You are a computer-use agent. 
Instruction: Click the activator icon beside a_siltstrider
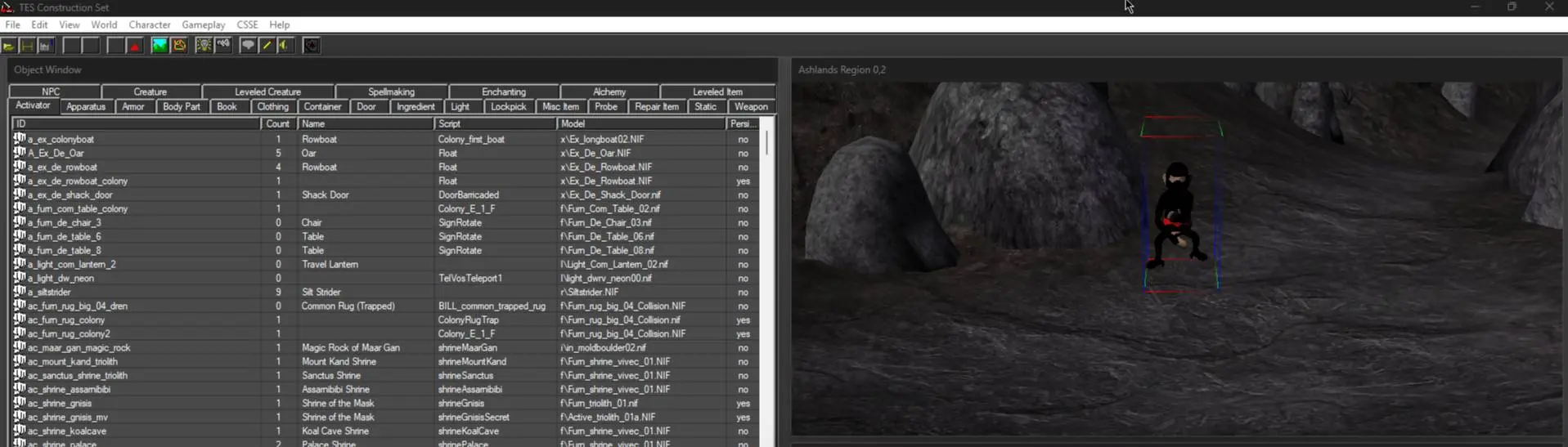[x=20, y=292]
